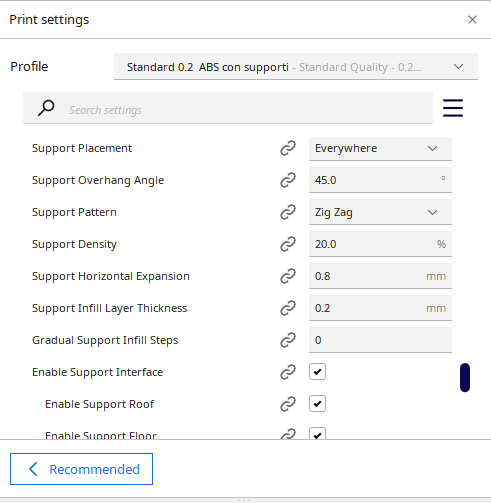Screen dimensions: 491x503
Task: Click the link icon beside Support Placement
Action: (288, 148)
